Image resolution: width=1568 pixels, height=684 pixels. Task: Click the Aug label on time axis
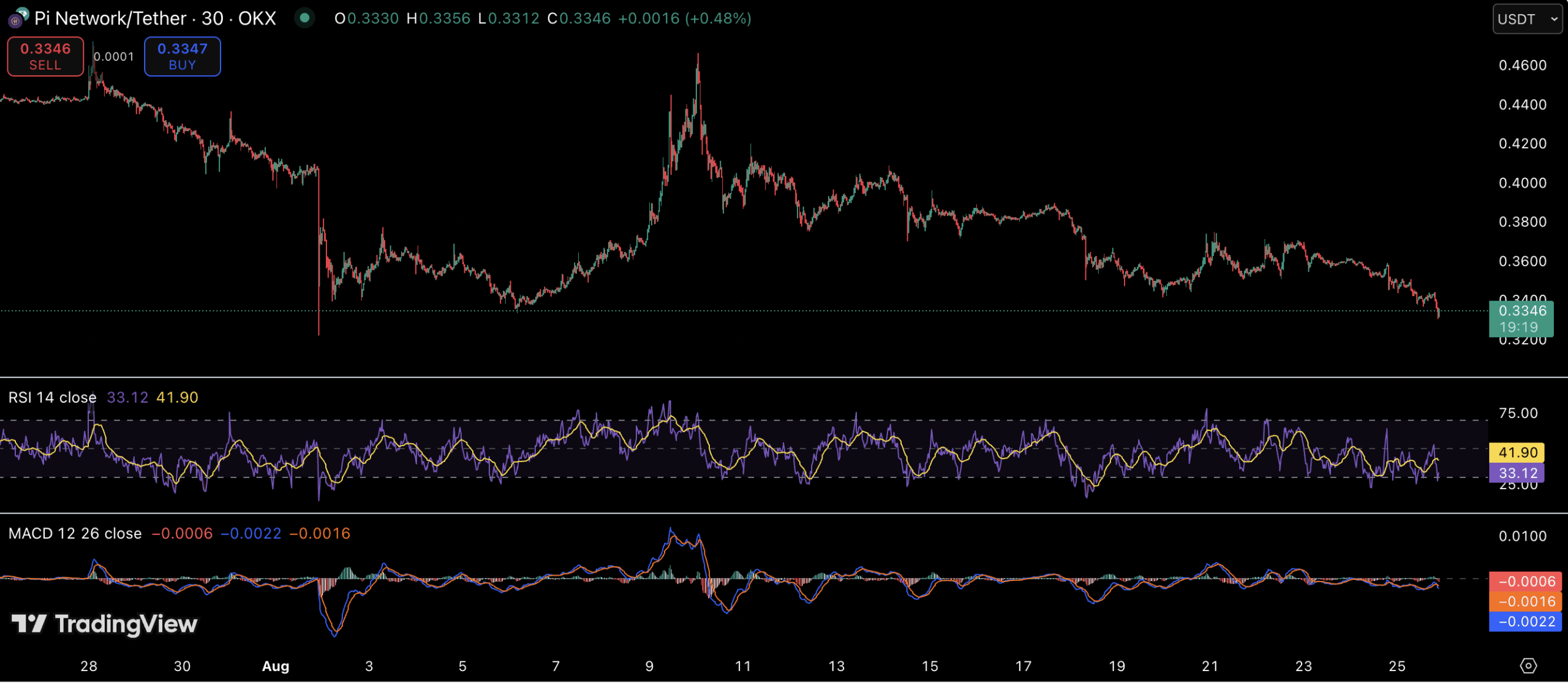coord(276,666)
